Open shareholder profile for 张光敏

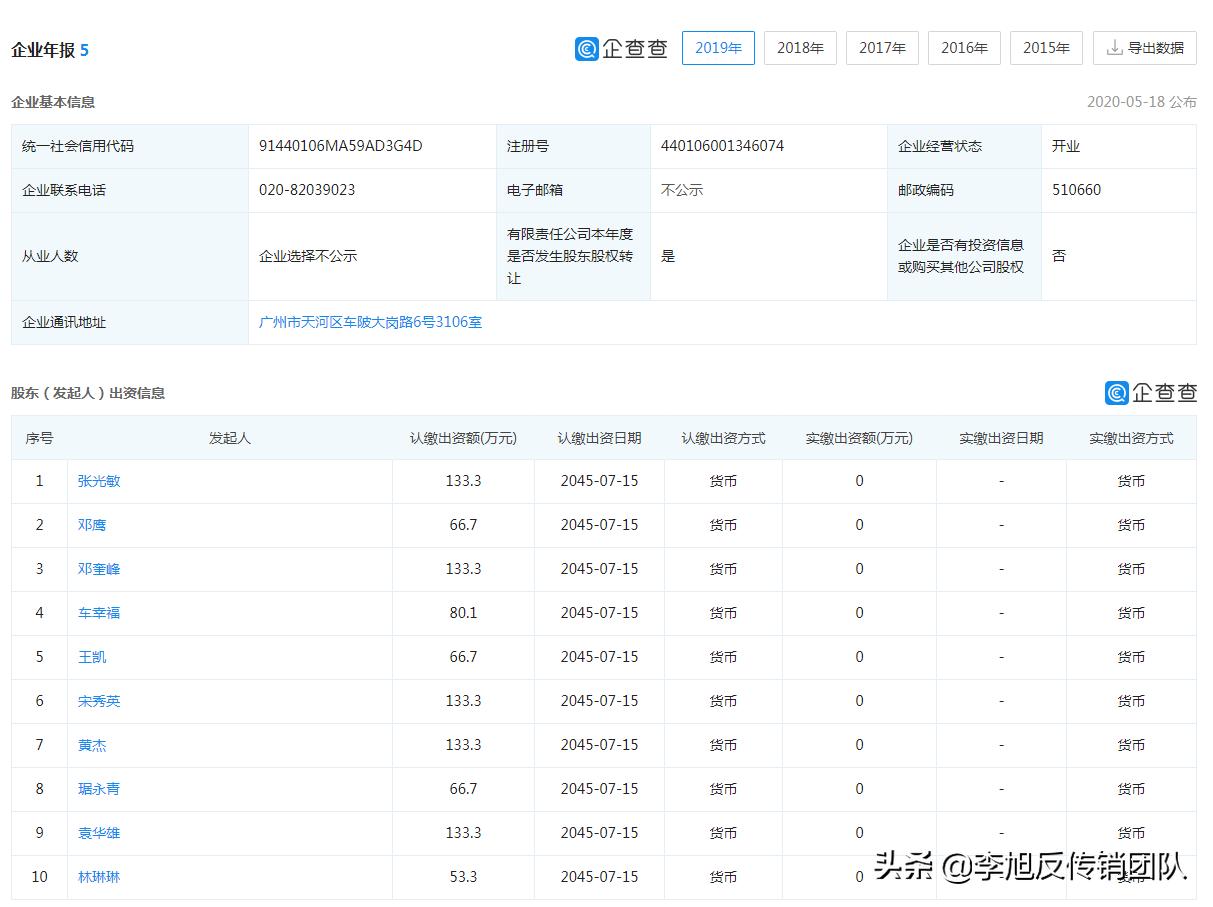point(98,481)
